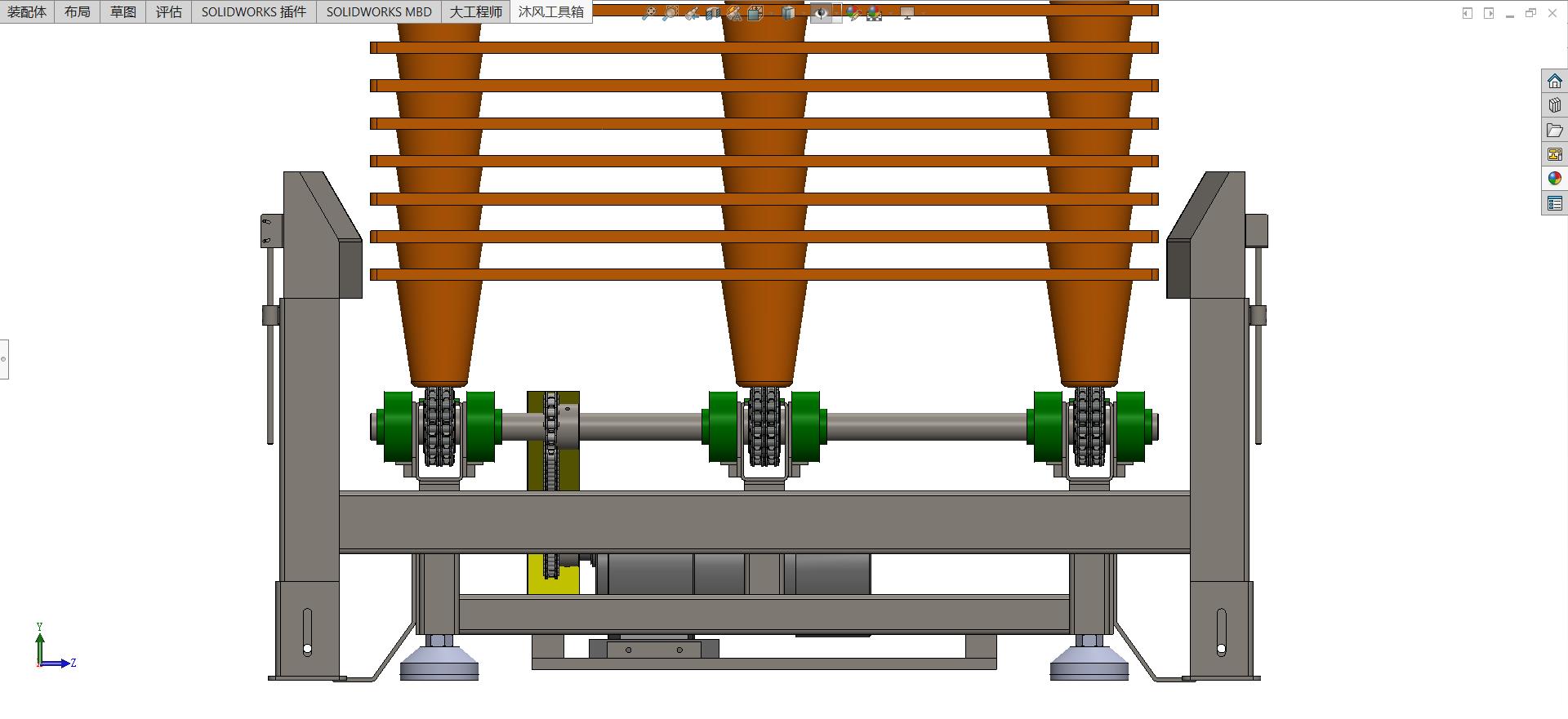Screen dimensions: 1568x719
Task: Open SOLIDWORKS Resources home task pane
Action: [1555, 81]
